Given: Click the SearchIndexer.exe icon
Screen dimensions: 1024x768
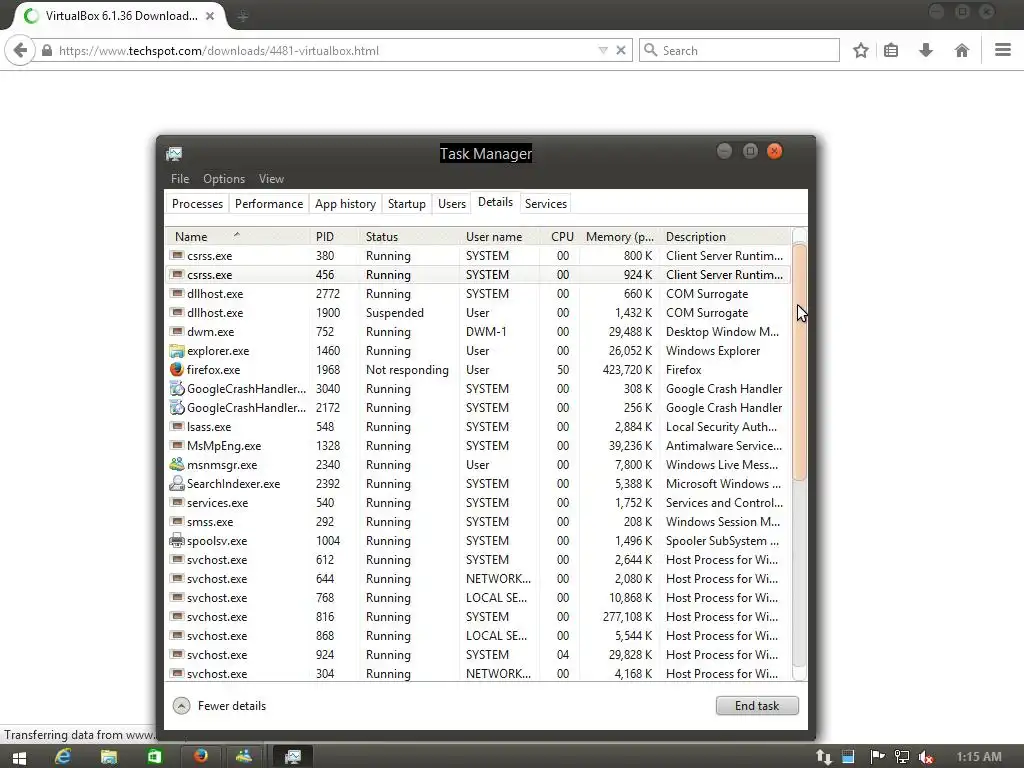Looking at the screenshot, I should point(176,483).
